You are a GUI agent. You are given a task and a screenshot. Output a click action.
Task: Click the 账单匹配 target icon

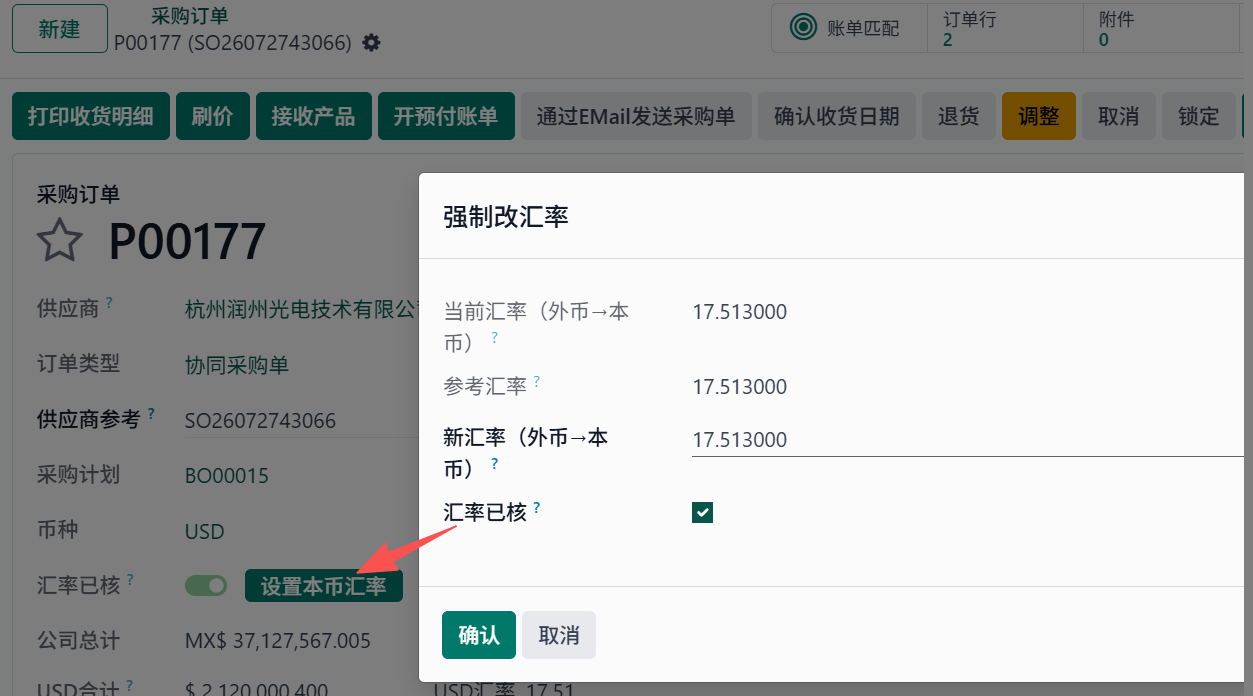click(804, 28)
